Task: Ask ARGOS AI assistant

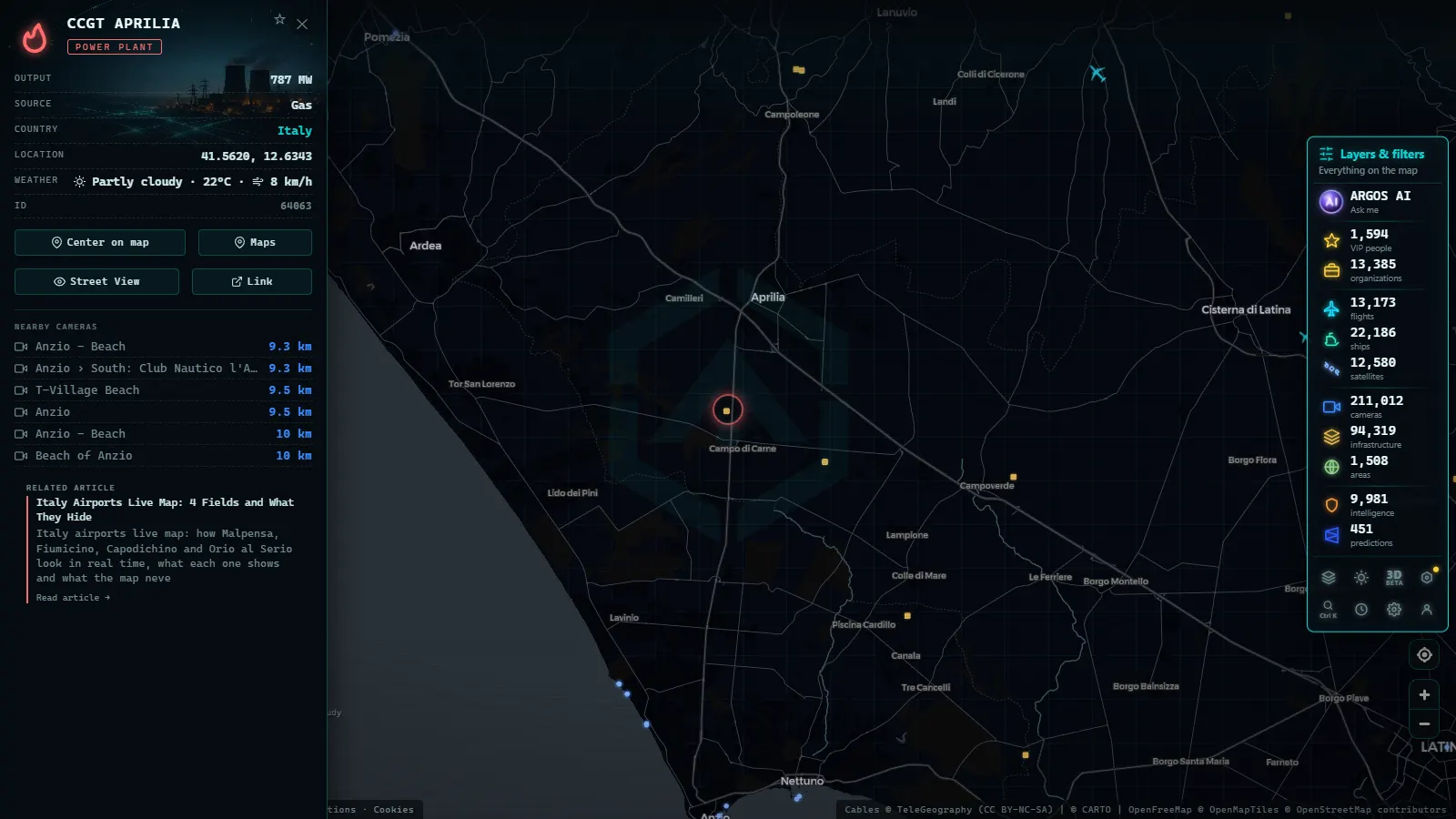Action: click(1377, 201)
